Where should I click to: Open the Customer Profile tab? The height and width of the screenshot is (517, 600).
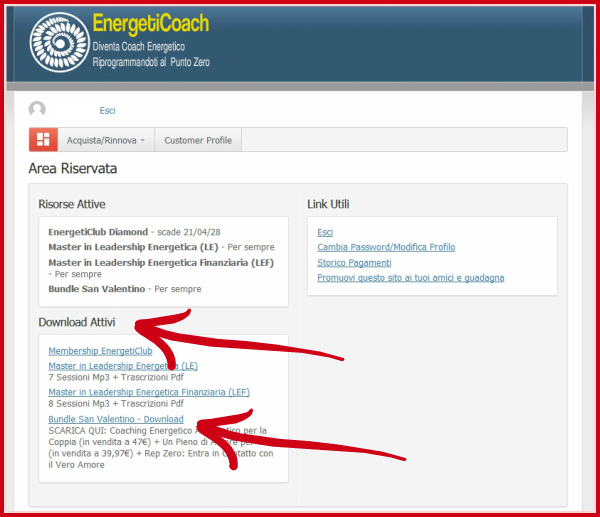coord(198,140)
